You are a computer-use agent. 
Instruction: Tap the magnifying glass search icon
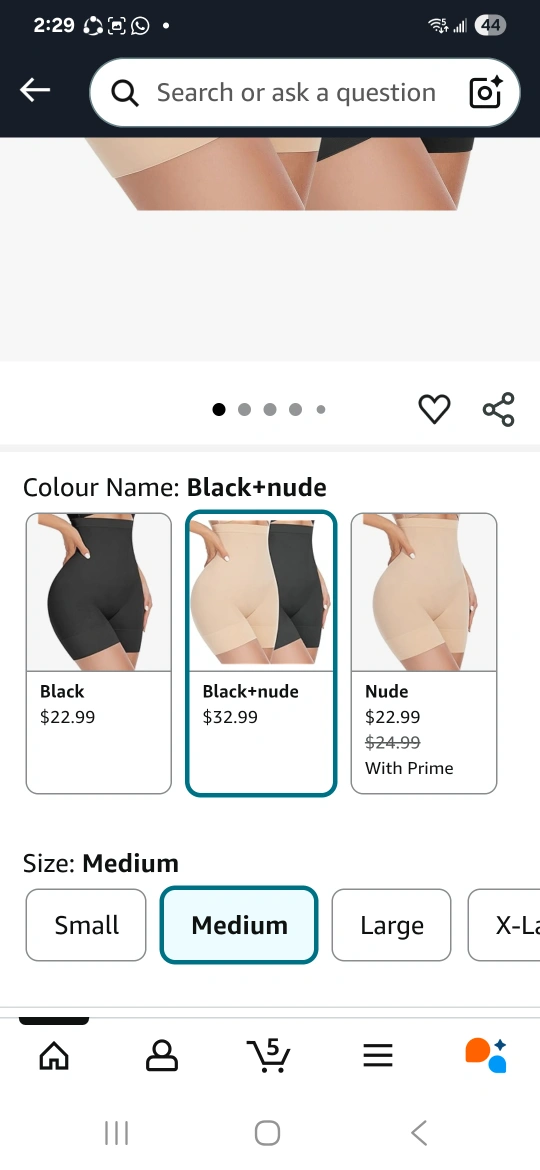click(125, 93)
